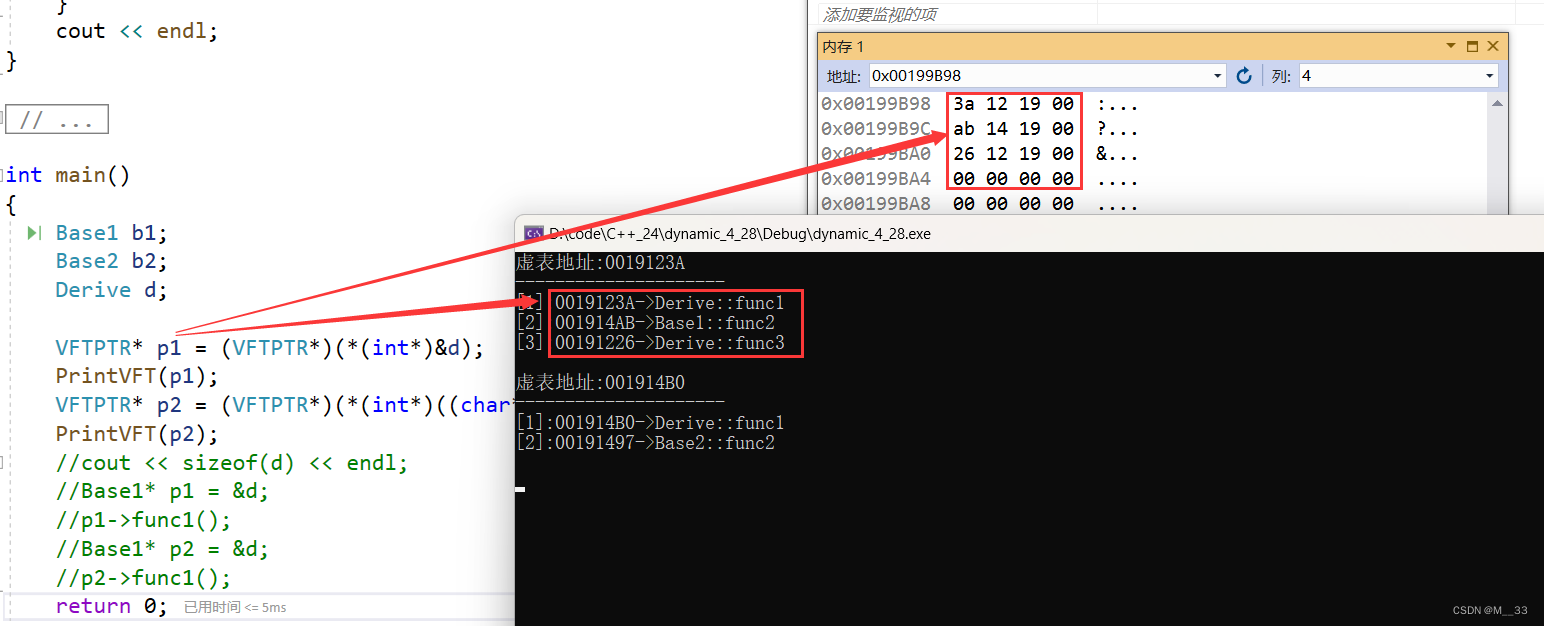Click the comment '//p2->func1();'

tap(143, 579)
